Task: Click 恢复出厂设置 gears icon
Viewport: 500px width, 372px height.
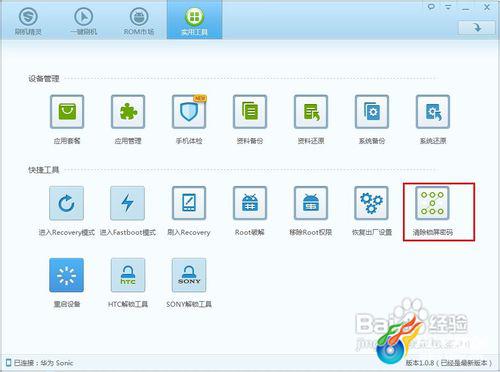Action: pos(372,203)
